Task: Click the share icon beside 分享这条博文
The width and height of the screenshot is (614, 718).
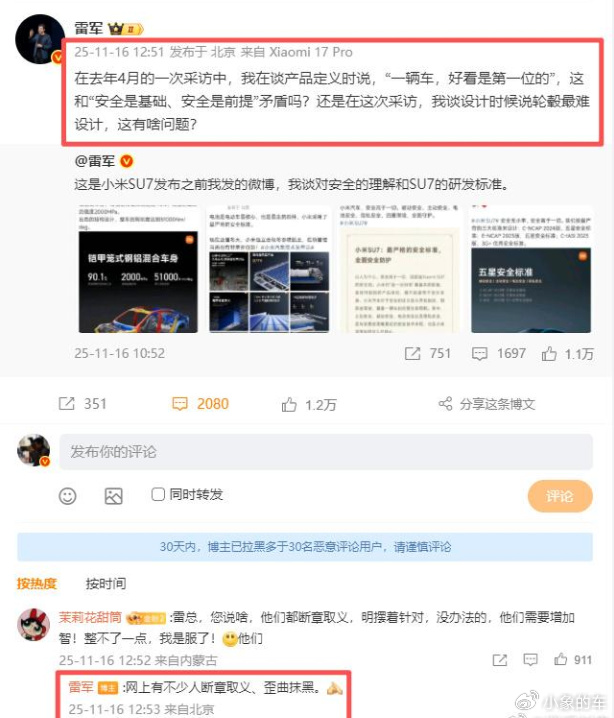Action: pos(446,404)
